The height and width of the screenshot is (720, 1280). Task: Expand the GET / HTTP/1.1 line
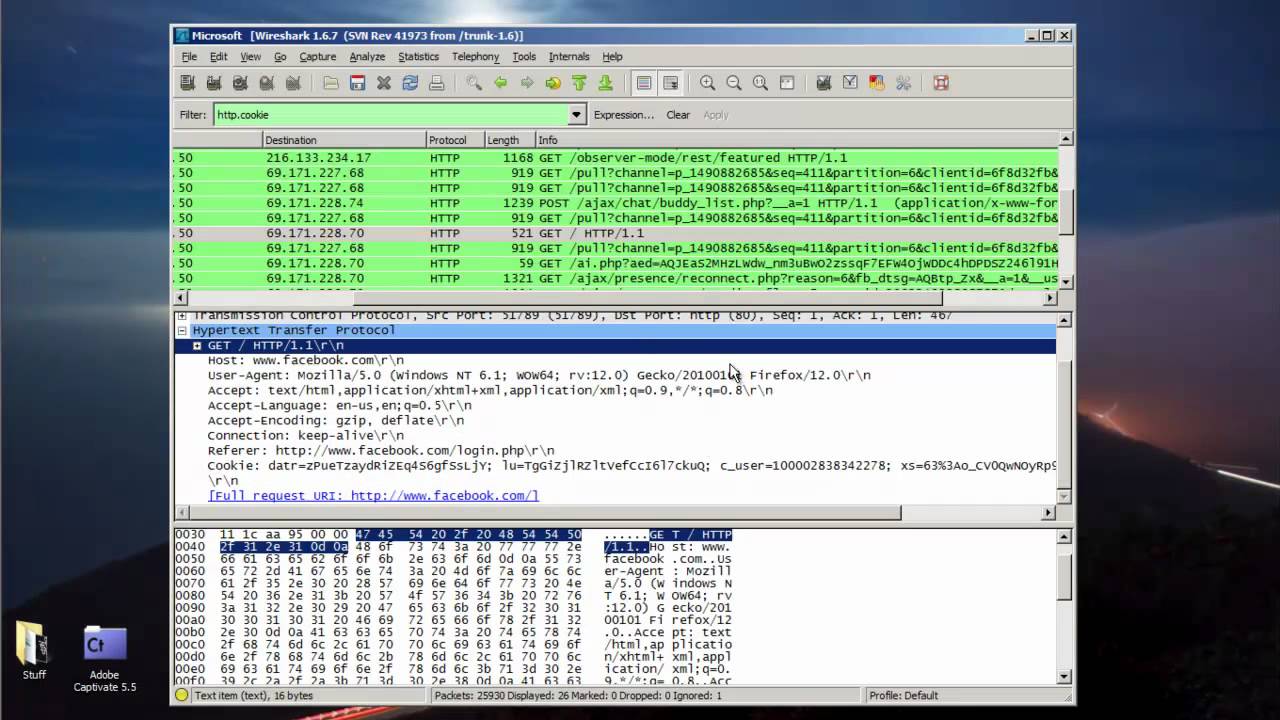(197, 346)
